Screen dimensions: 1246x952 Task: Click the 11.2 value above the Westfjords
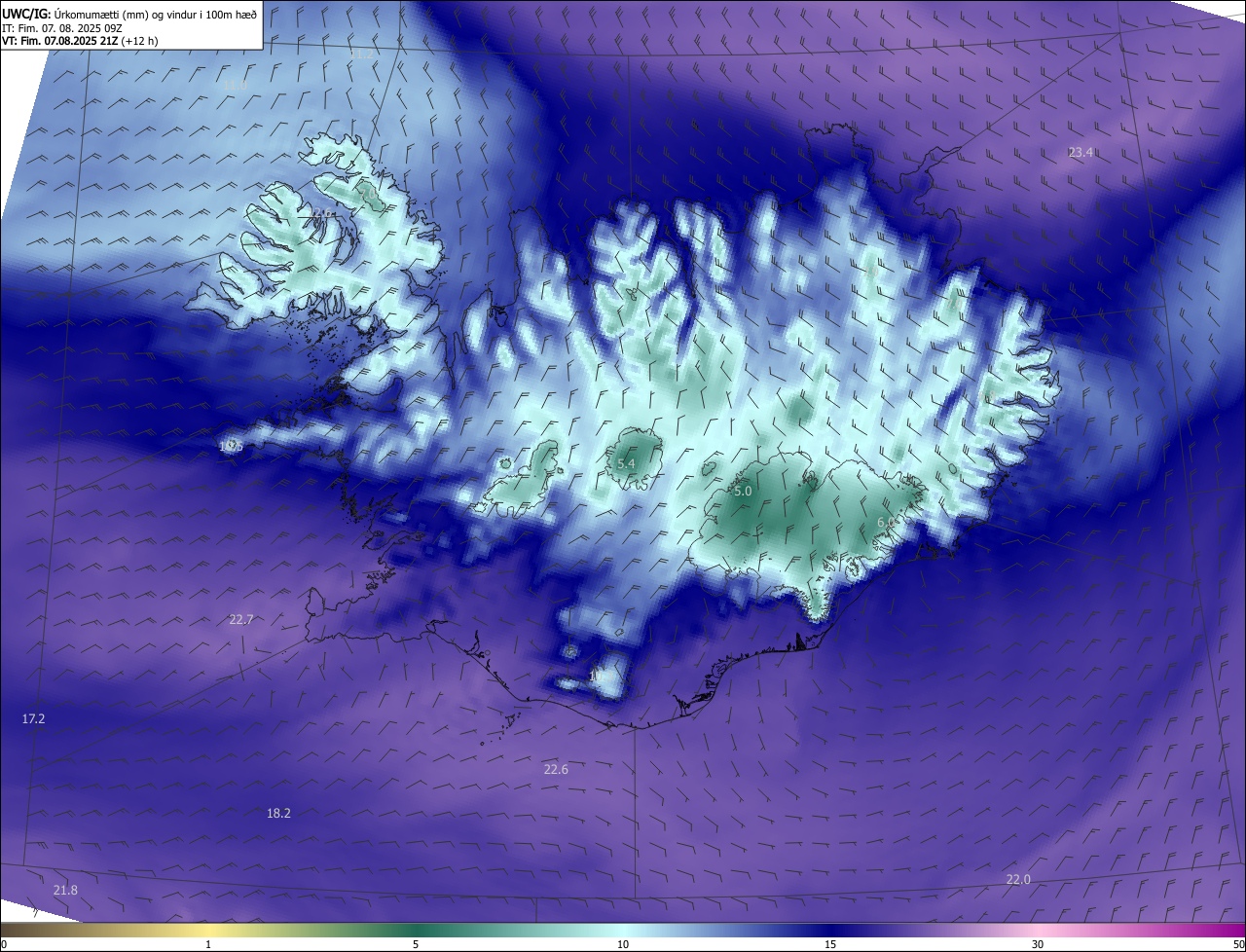point(361,55)
